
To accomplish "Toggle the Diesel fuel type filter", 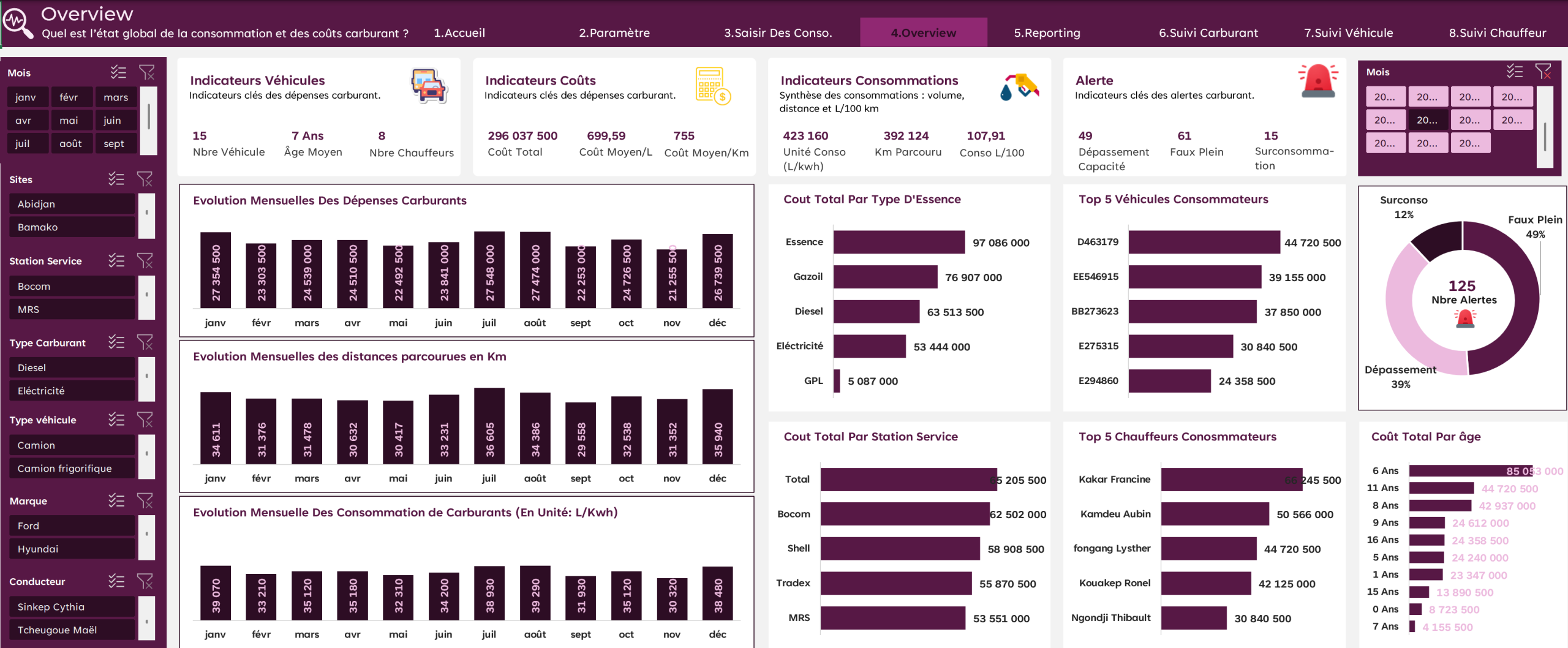I will [72, 367].
